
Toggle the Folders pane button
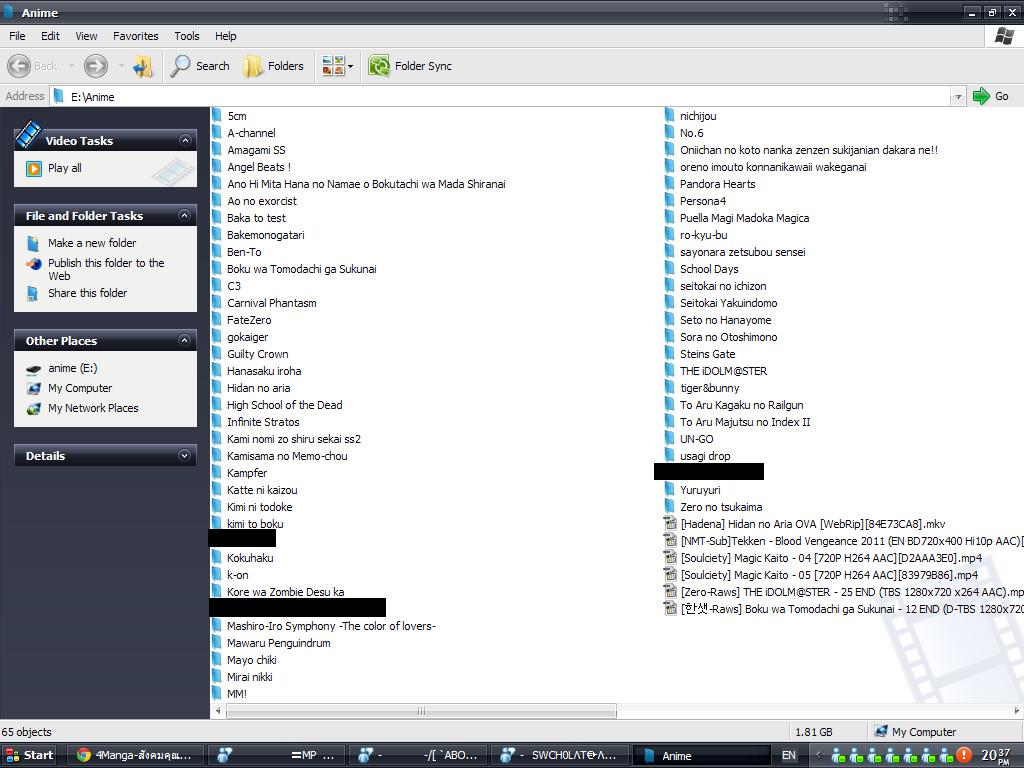click(x=274, y=66)
